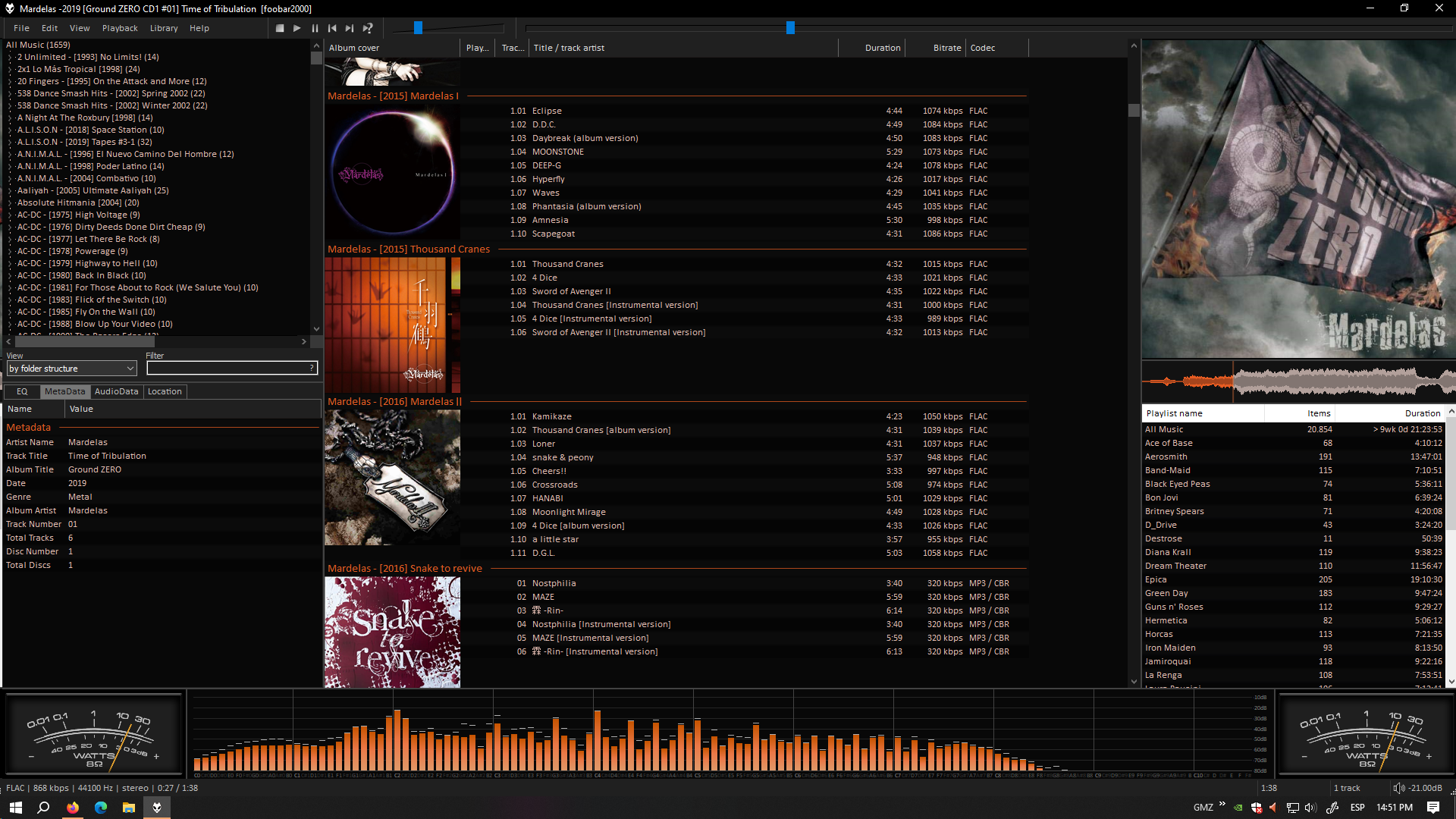1456x819 pixels.
Task: Select the Dream Theater playlist
Action: click(1293, 566)
